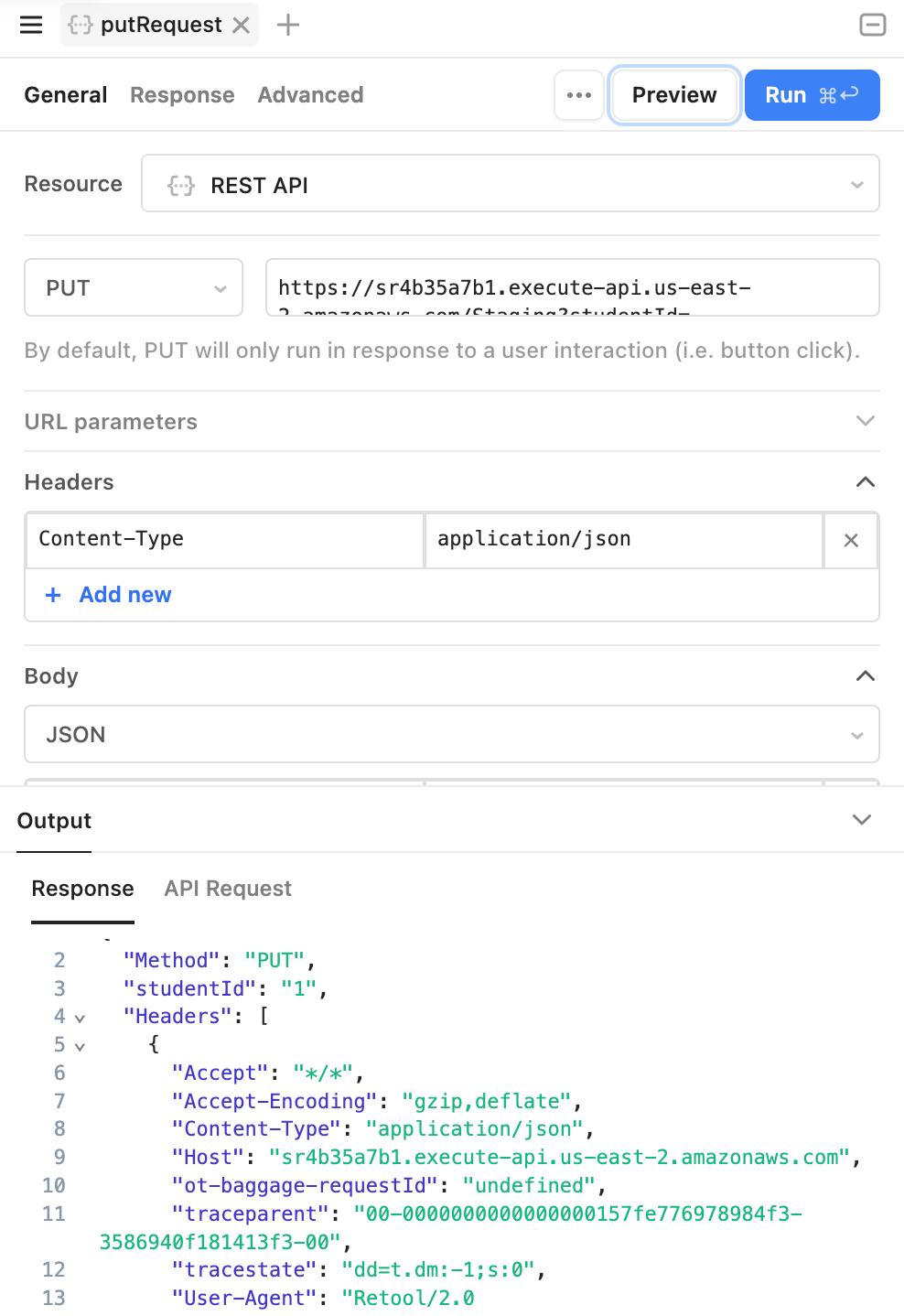904x1316 pixels.
Task: Fold the Headers array on line 4
Action: pyautogui.click(x=80, y=1018)
